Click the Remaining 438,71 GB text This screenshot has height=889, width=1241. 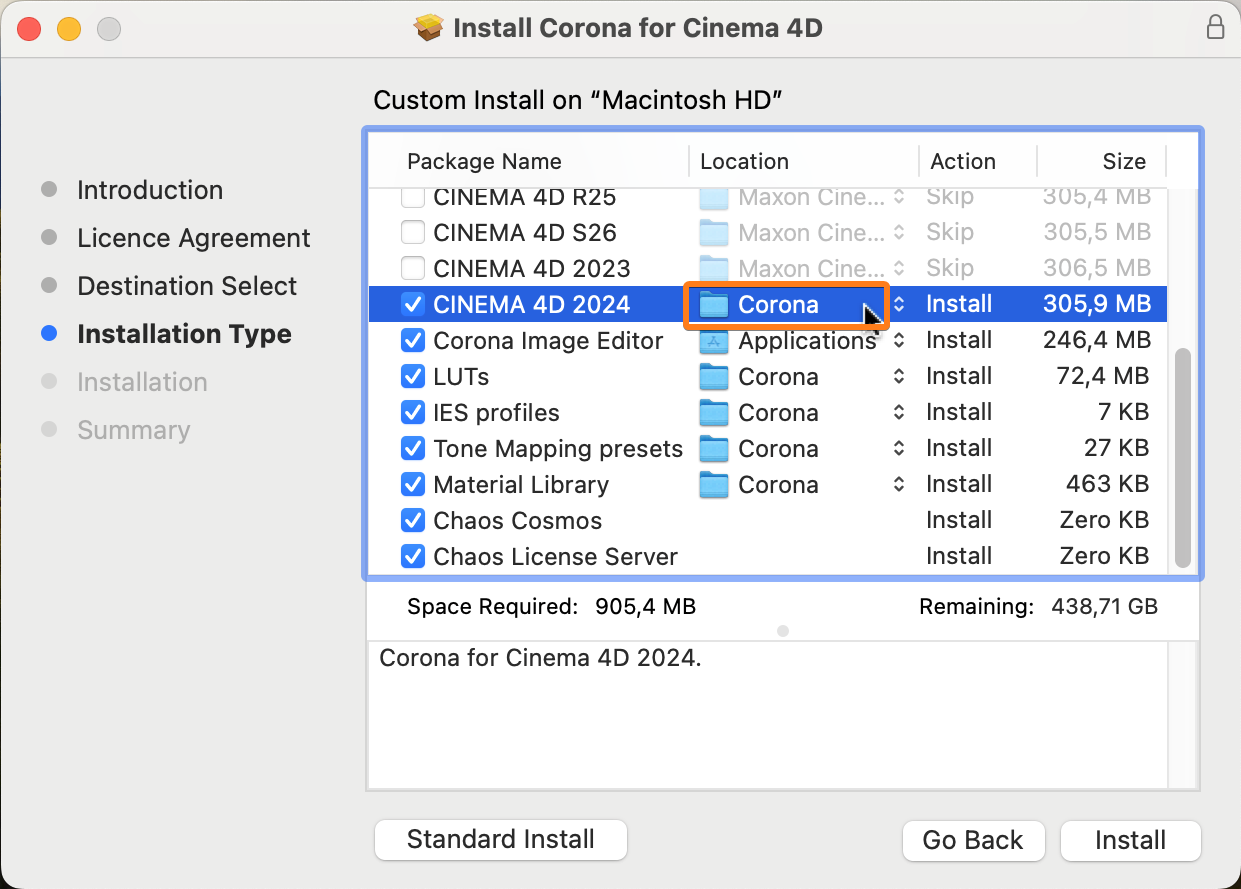tap(1039, 606)
